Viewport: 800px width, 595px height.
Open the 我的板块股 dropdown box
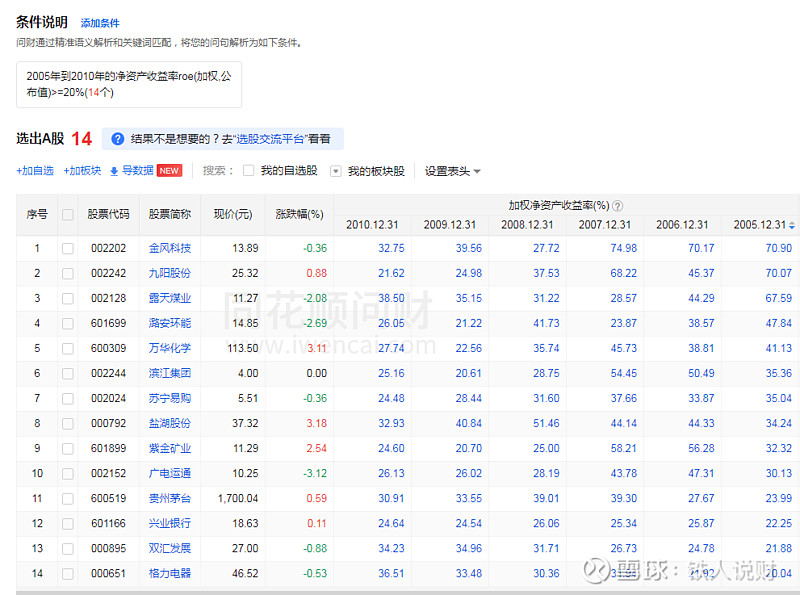(x=336, y=171)
